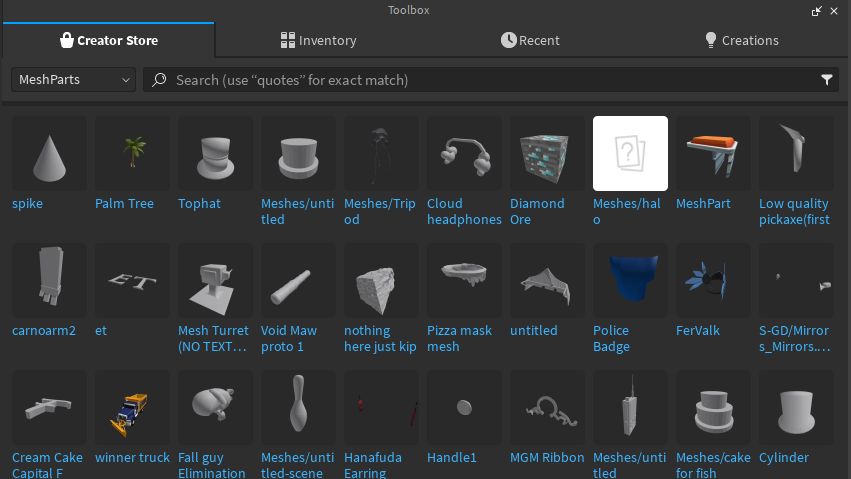Screen dimensions: 851x479
Task: Click the Cylinder asset name
Action: click(x=784, y=457)
